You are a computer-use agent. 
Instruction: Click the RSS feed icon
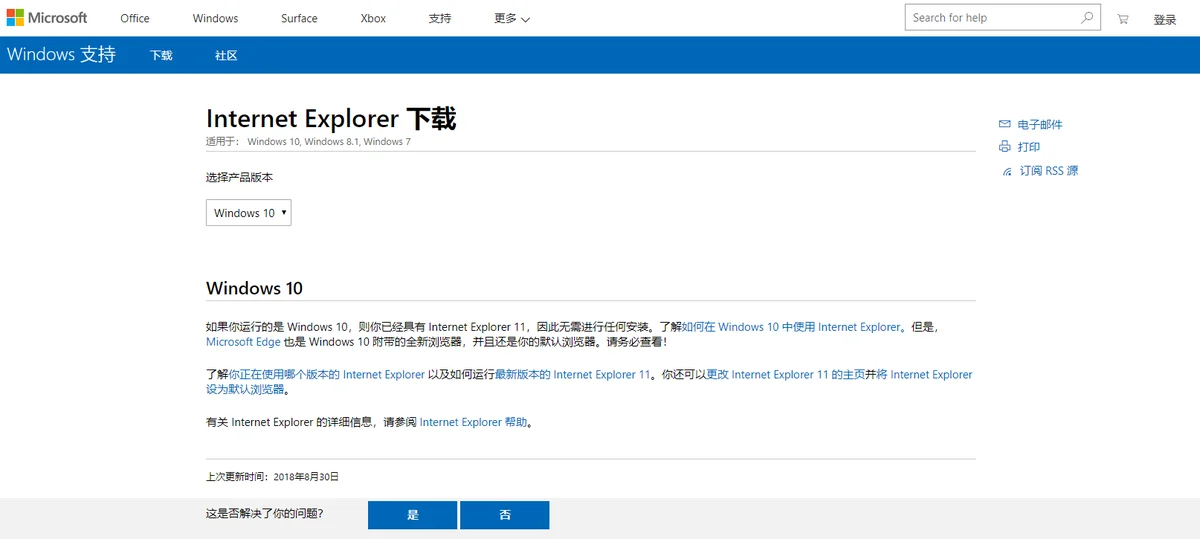[1007, 172]
